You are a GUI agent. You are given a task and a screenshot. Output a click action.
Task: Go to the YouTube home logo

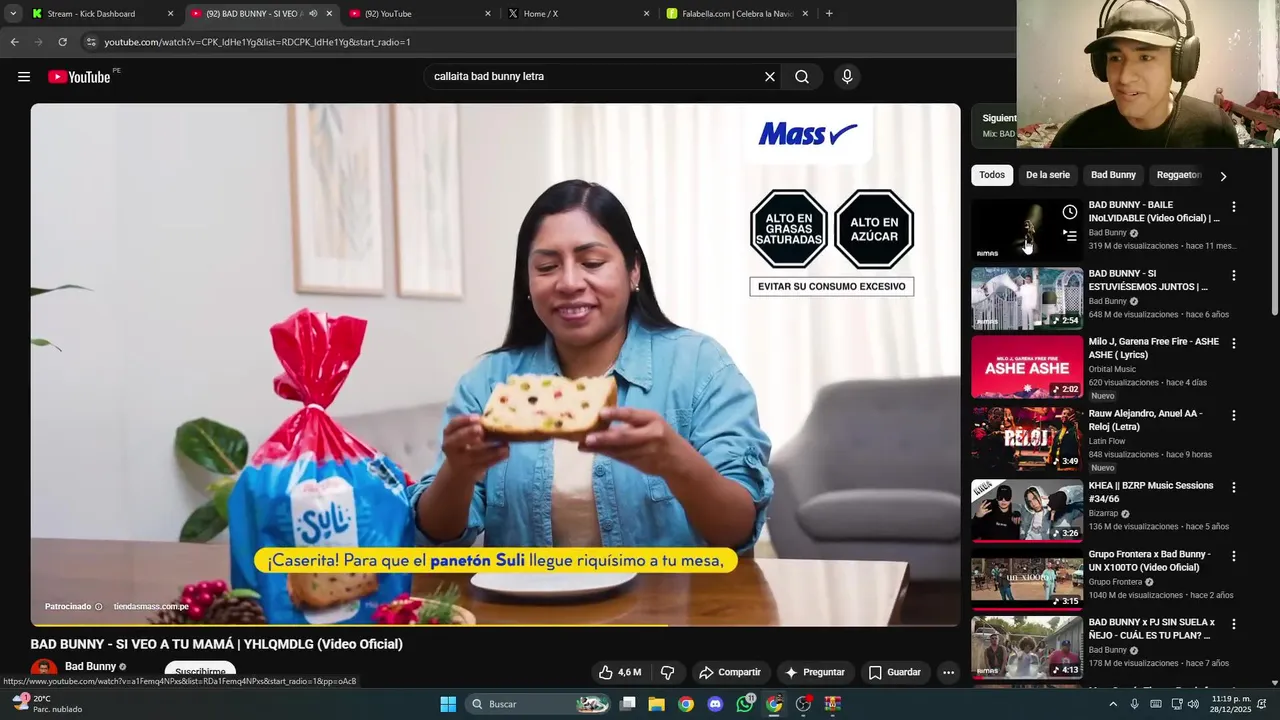80,77
